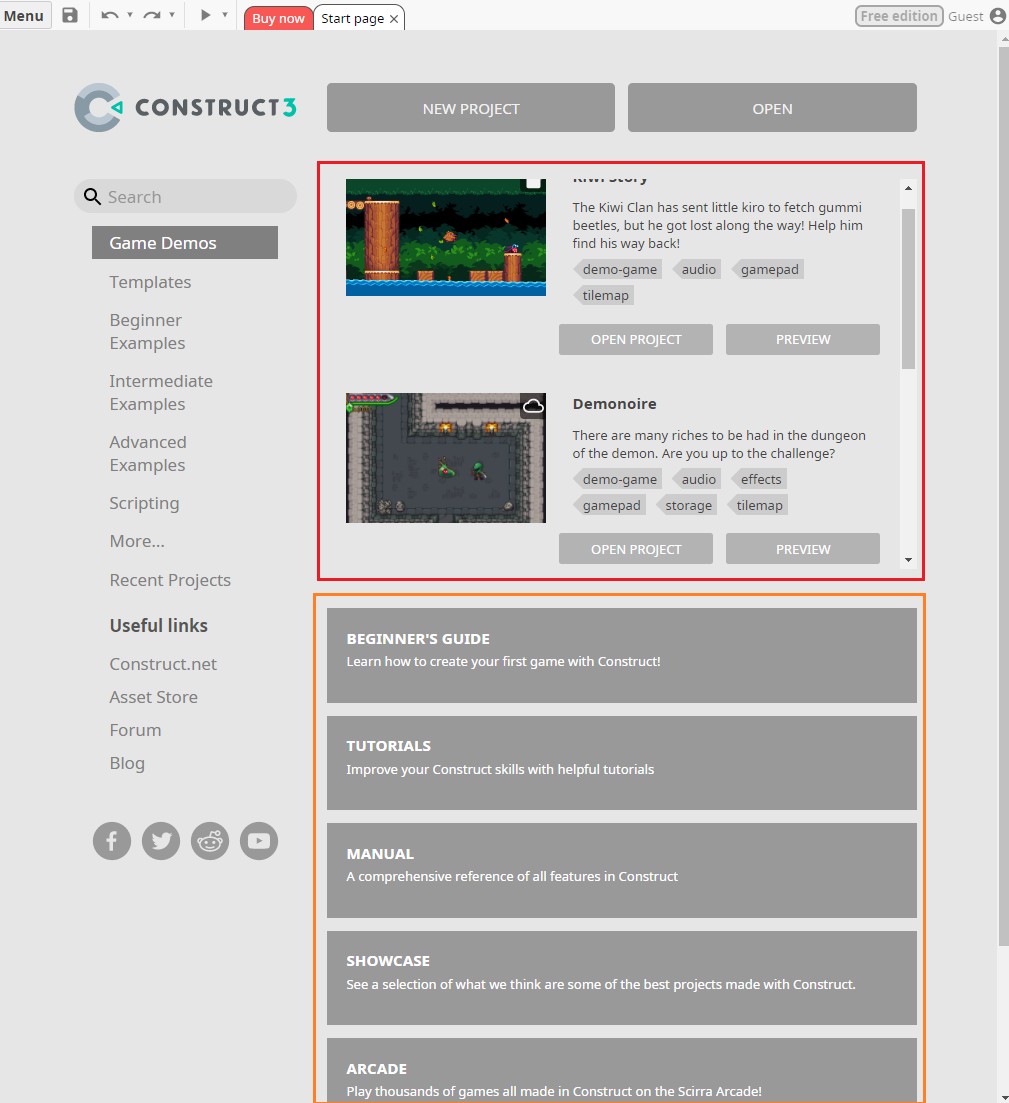This screenshot has width=1009, height=1103.
Task: Click the undo arrow icon
Action: pyautogui.click(x=109, y=15)
